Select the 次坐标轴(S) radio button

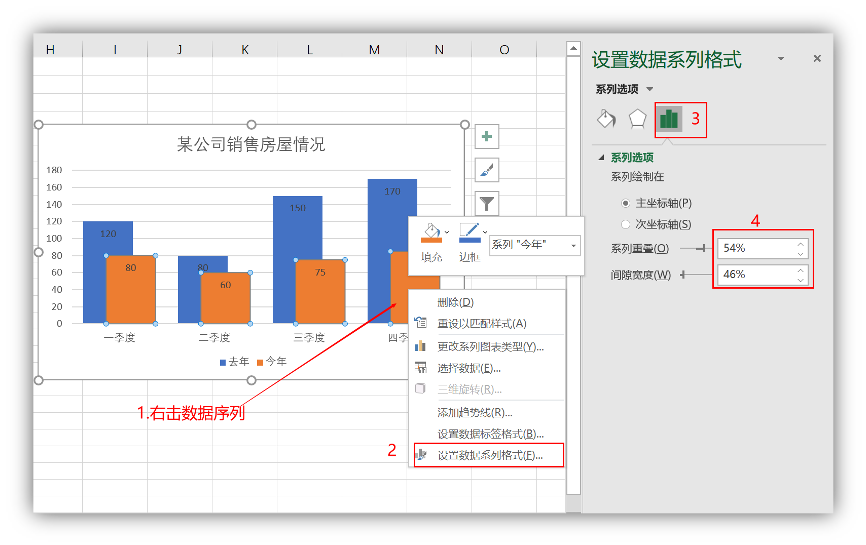point(625,224)
